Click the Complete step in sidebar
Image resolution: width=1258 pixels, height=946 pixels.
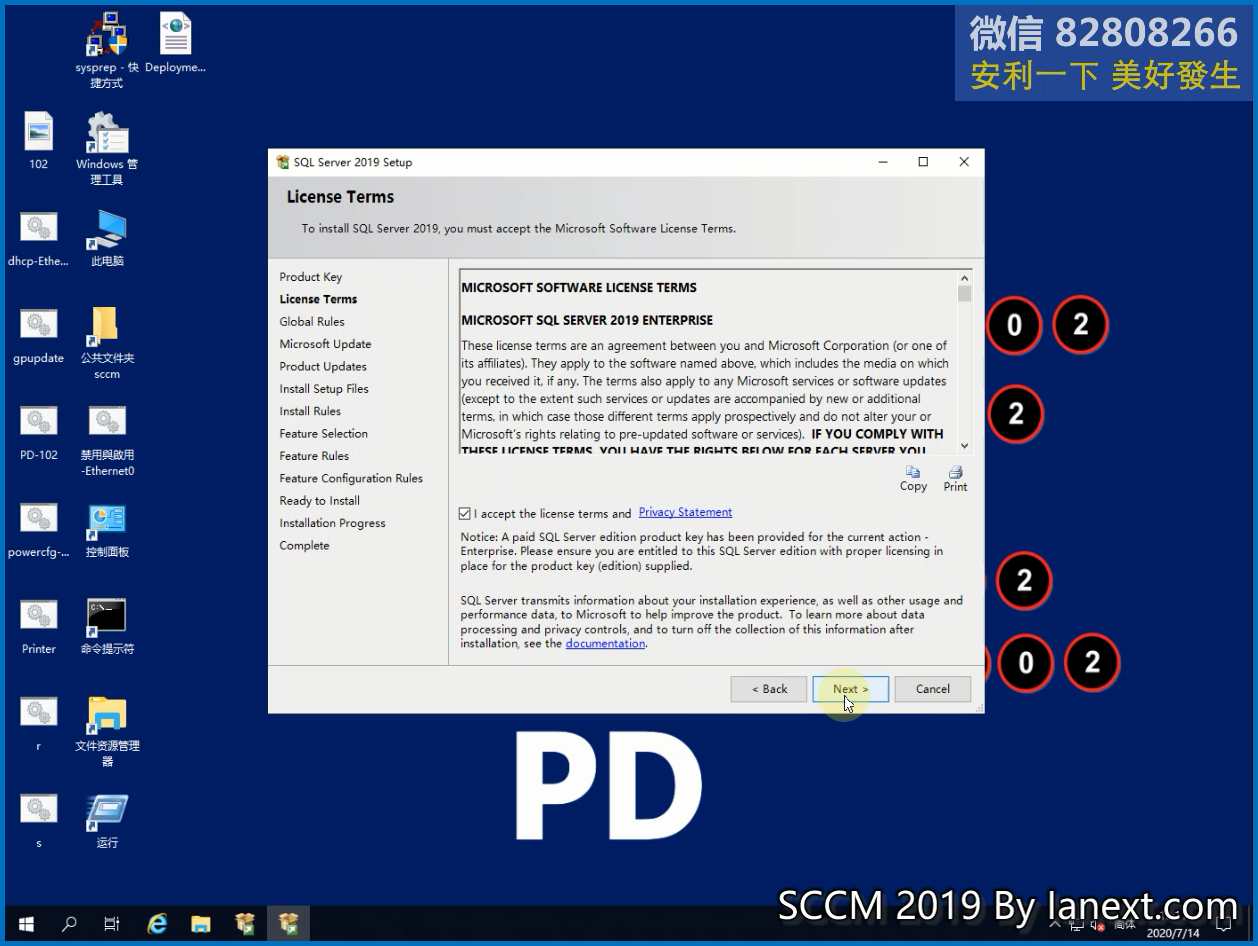coord(304,546)
